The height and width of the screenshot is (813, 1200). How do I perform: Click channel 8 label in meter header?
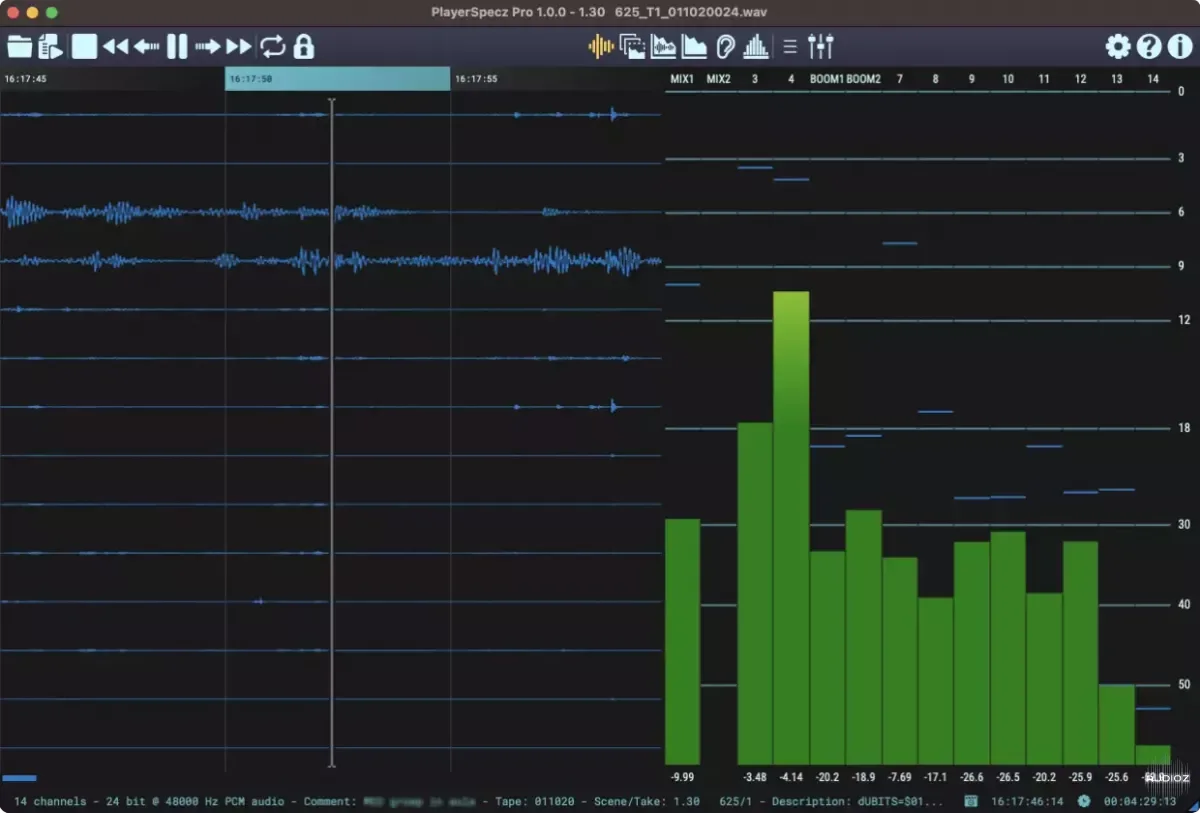pyautogui.click(x=936, y=78)
